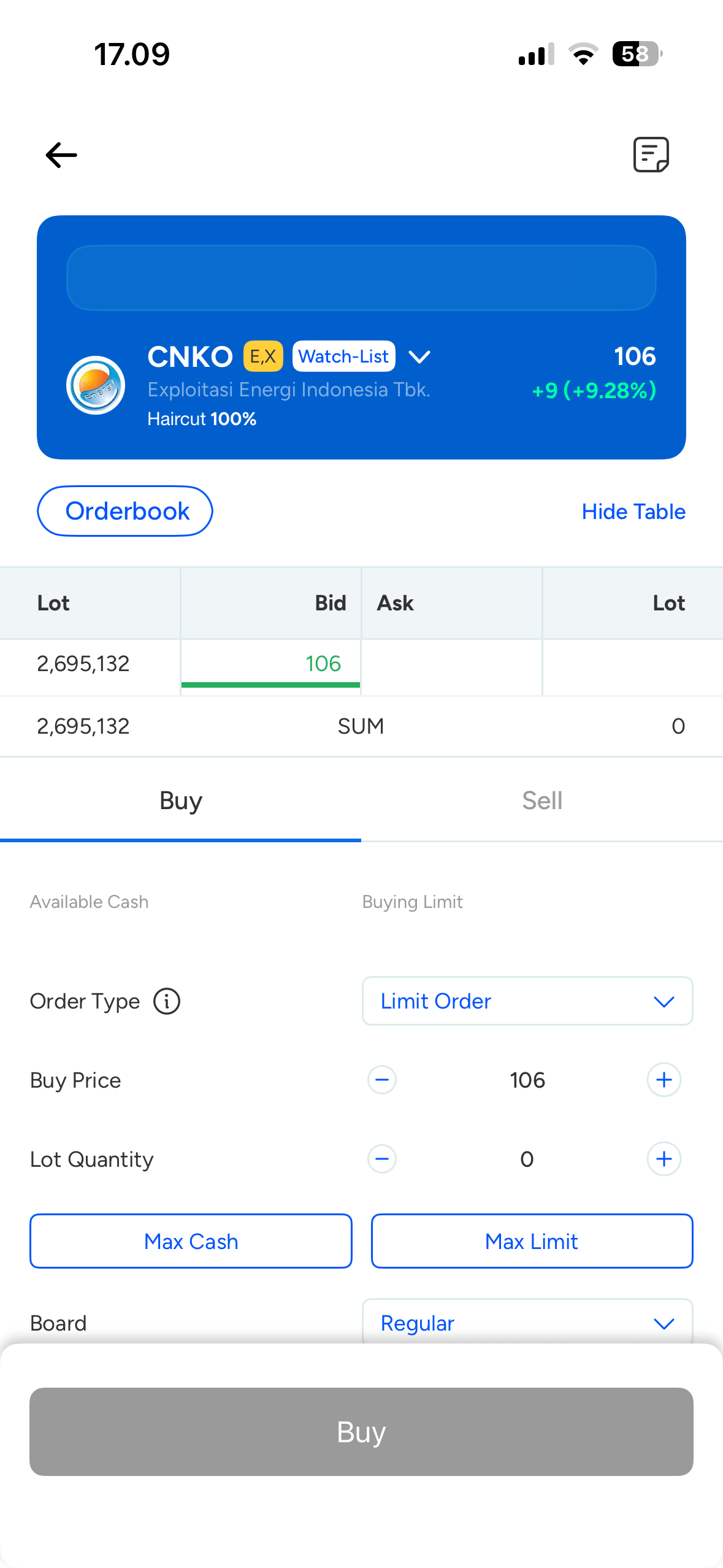
Task: Tap the back arrow icon
Action: coord(61,155)
